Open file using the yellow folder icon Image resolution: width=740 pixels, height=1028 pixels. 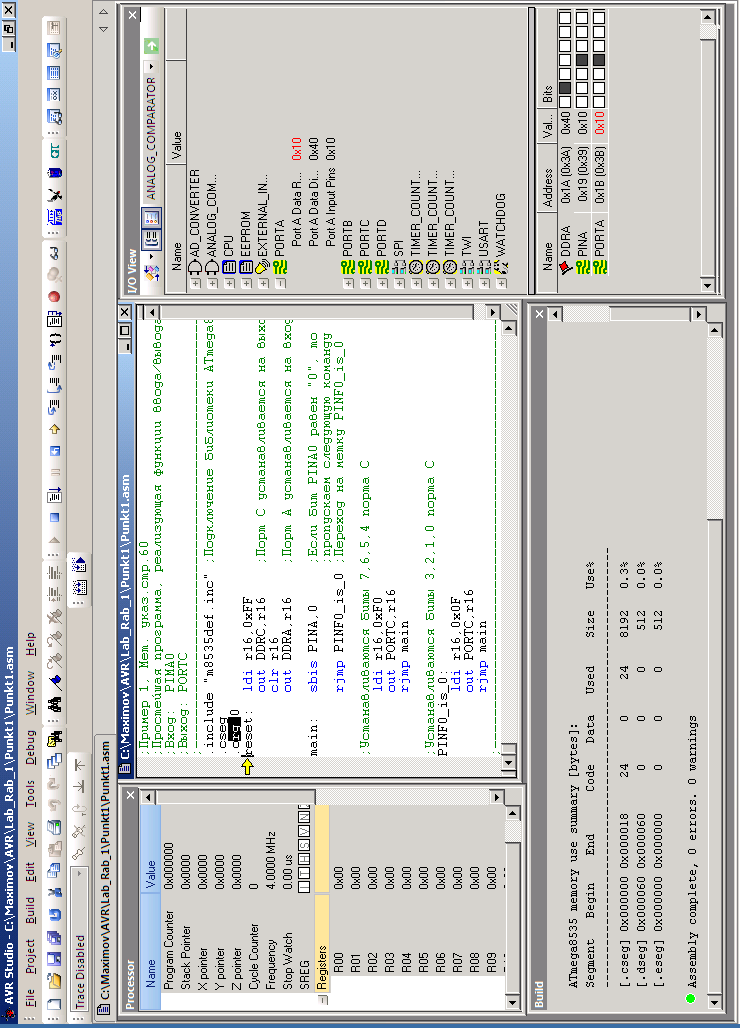click(x=54, y=981)
